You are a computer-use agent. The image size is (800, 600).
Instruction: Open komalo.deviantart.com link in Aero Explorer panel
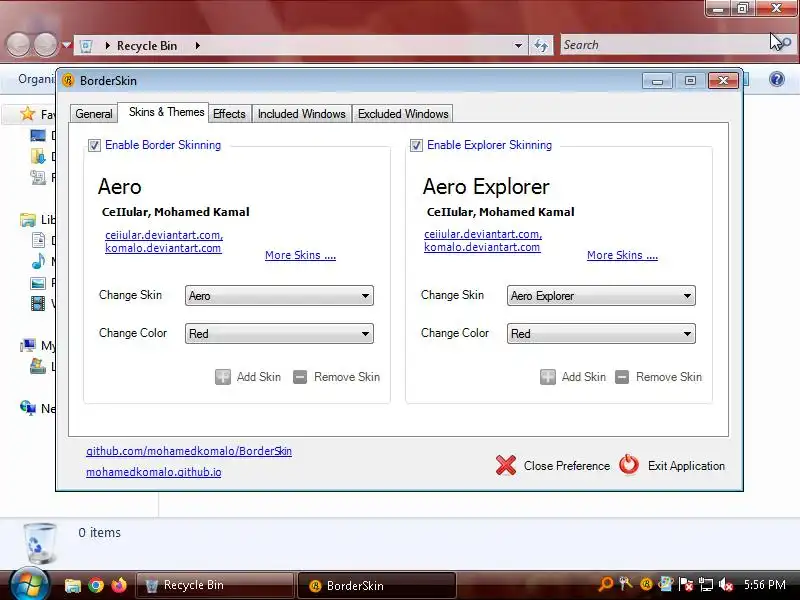(x=482, y=247)
